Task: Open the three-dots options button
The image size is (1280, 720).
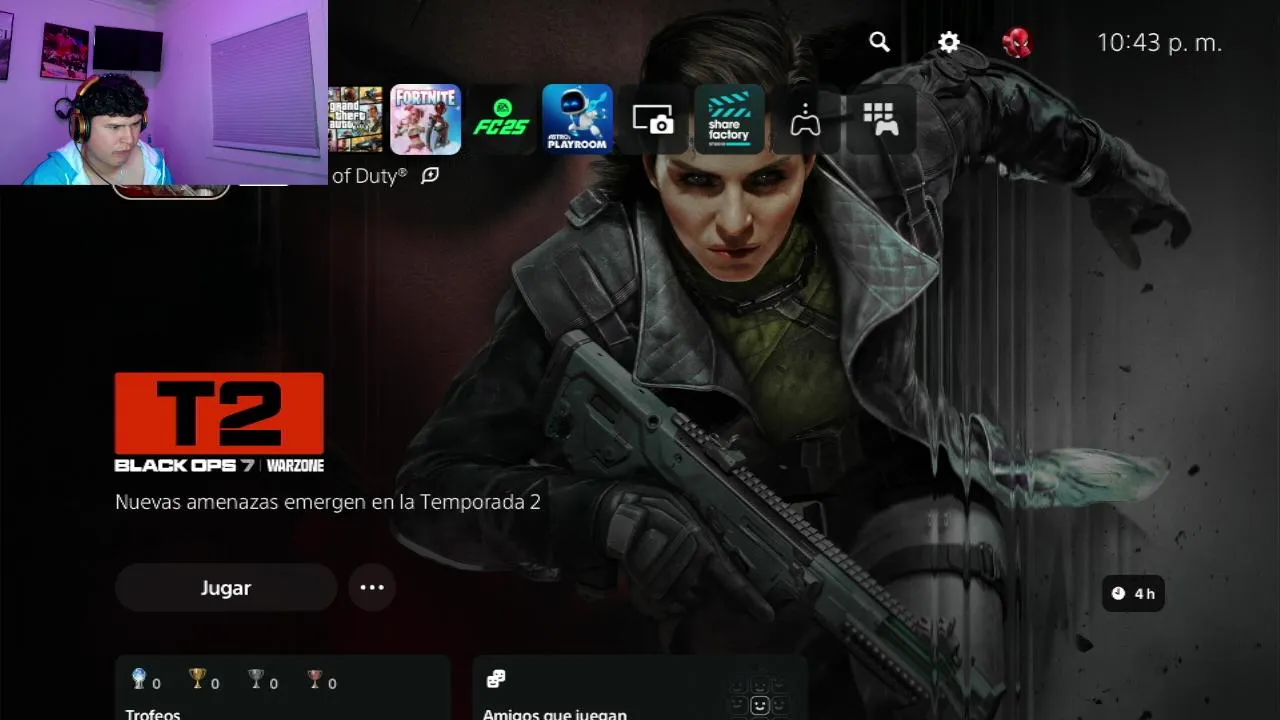Action: (x=372, y=588)
